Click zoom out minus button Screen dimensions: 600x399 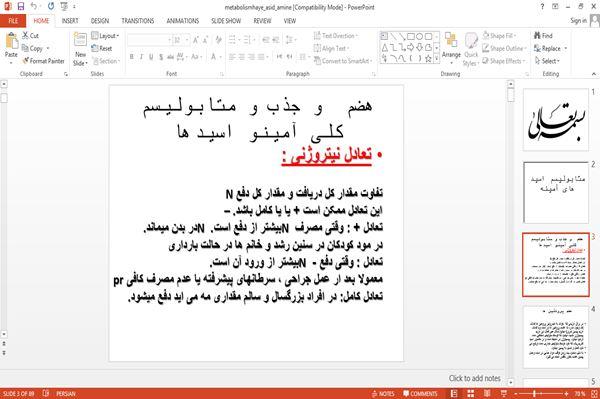click(516, 394)
